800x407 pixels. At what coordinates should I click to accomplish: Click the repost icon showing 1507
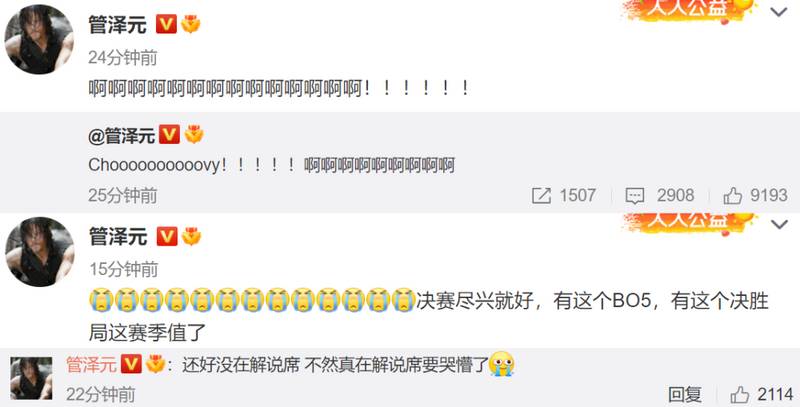tap(541, 195)
